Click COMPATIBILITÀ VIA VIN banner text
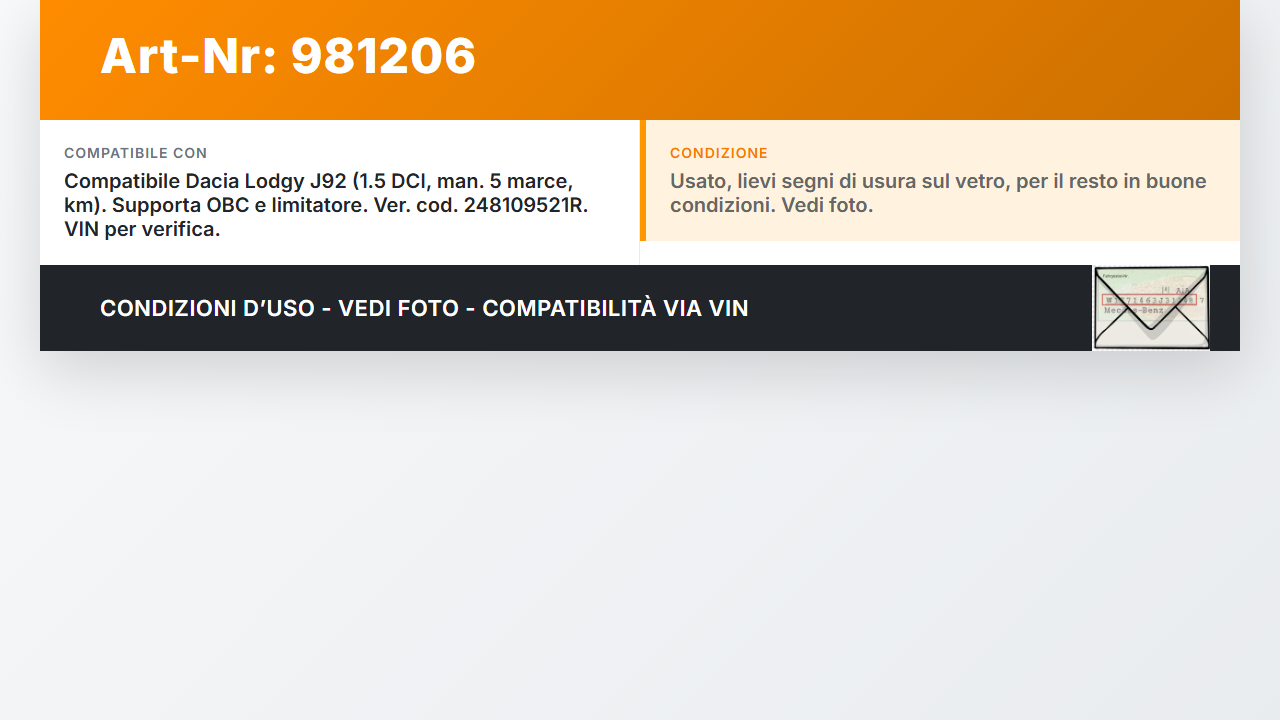The image size is (1280, 720). coord(615,308)
